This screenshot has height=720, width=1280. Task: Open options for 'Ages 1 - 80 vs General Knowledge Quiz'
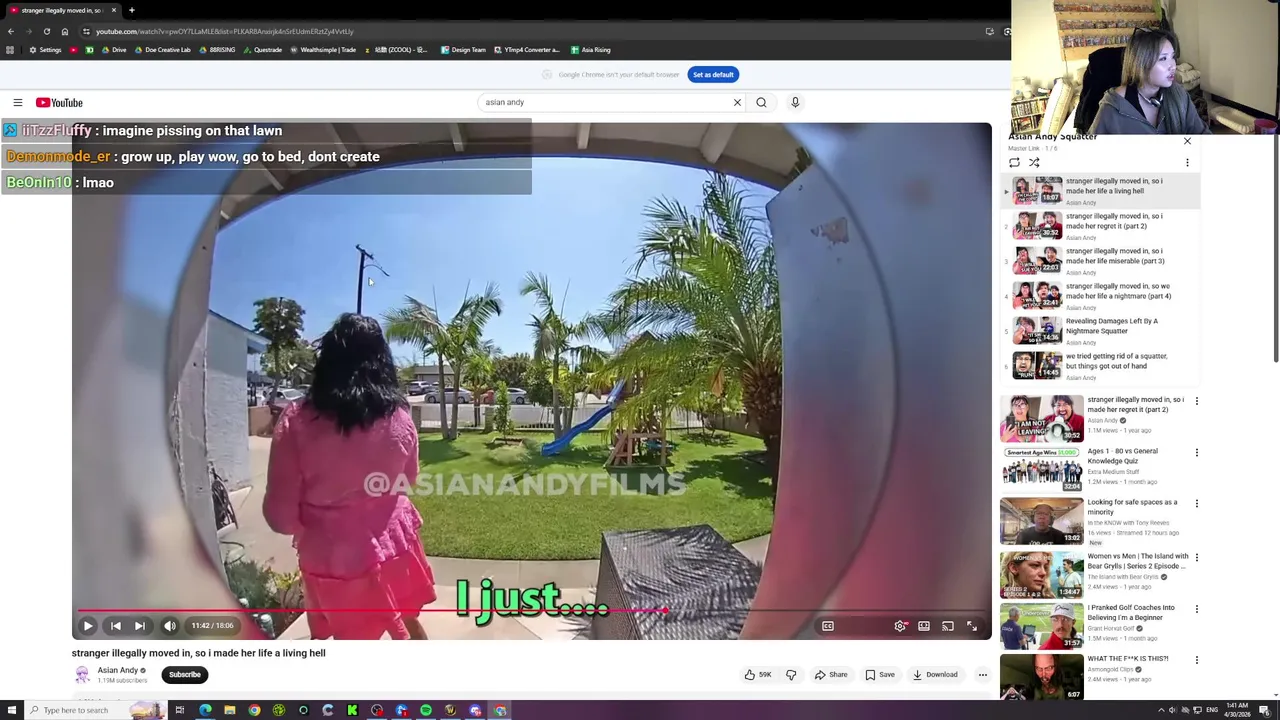pos(1196,452)
